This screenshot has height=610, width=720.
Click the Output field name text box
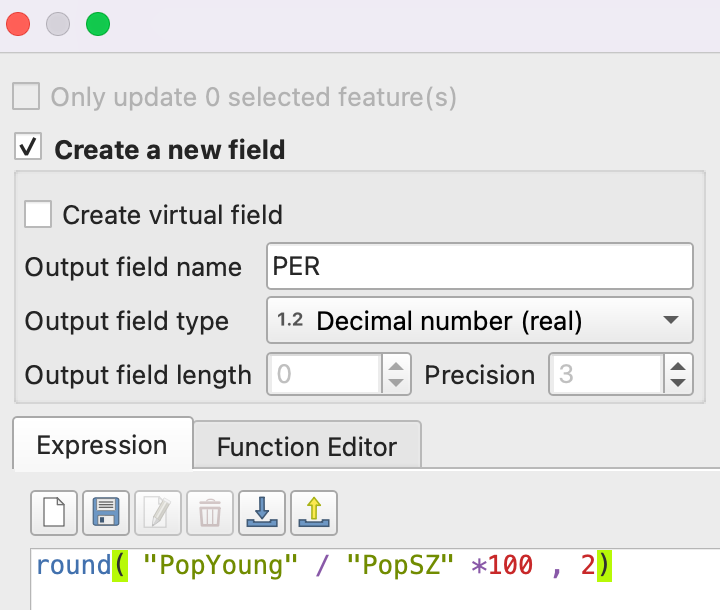[480, 267]
